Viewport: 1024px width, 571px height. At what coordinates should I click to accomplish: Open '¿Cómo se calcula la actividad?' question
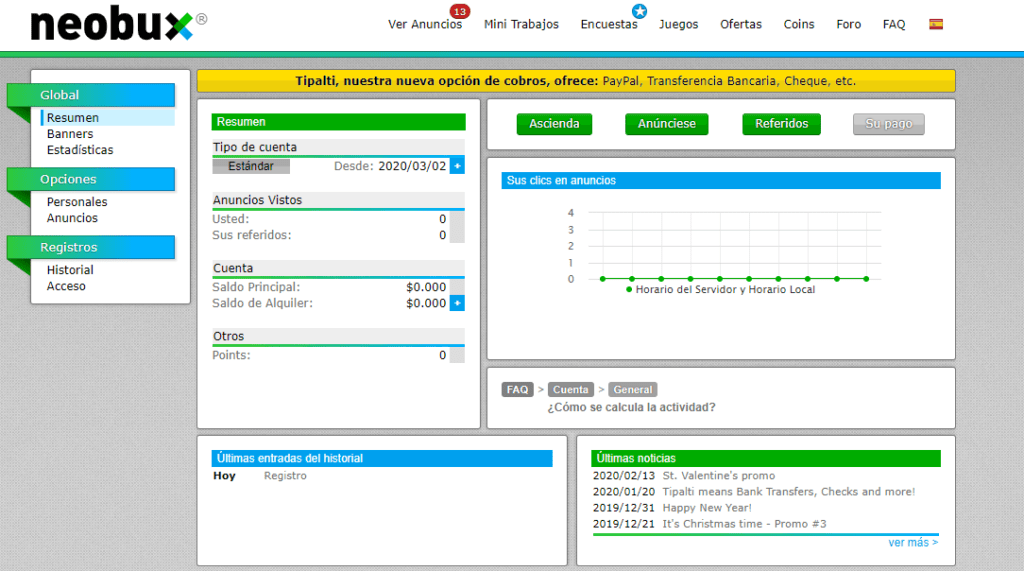pyautogui.click(x=631, y=407)
